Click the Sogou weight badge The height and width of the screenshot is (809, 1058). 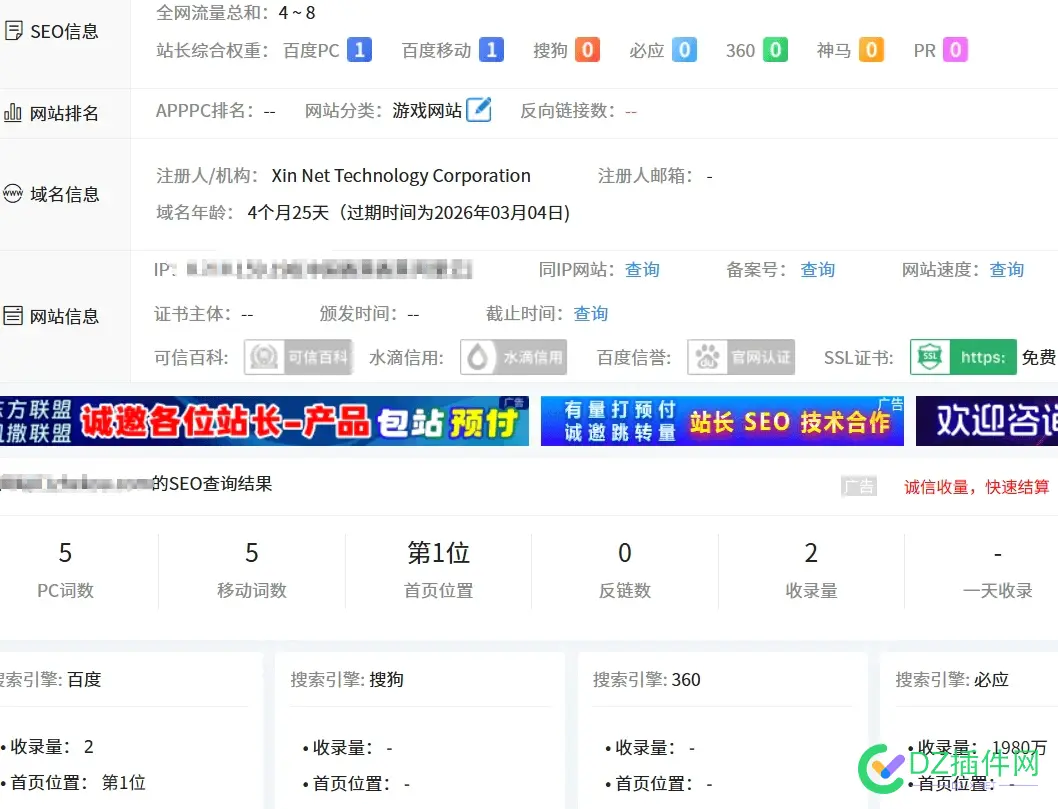click(x=587, y=50)
